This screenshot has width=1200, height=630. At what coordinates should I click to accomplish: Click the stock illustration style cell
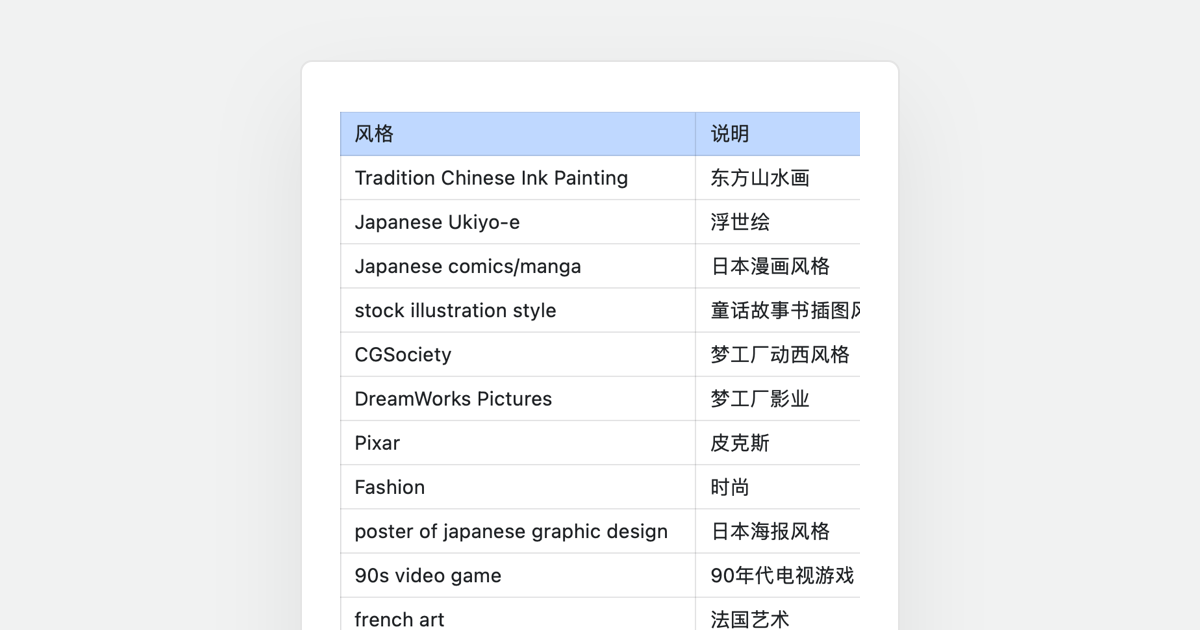455,310
